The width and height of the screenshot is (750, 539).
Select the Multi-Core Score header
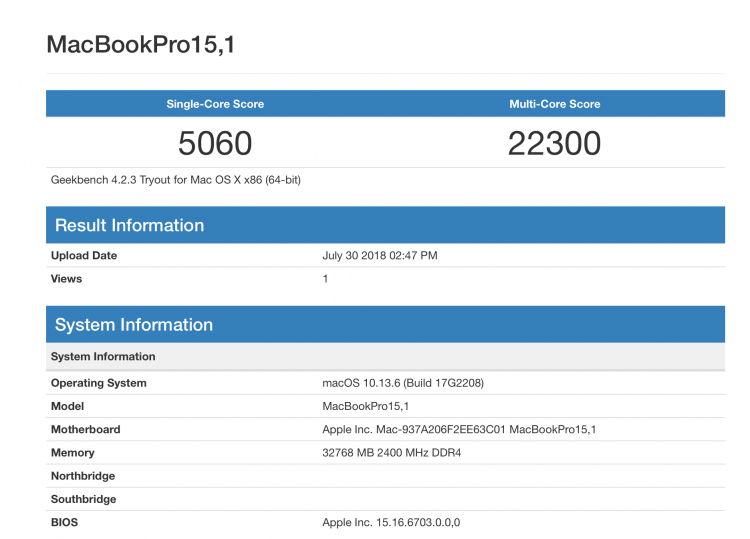click(x=555, y=104)
